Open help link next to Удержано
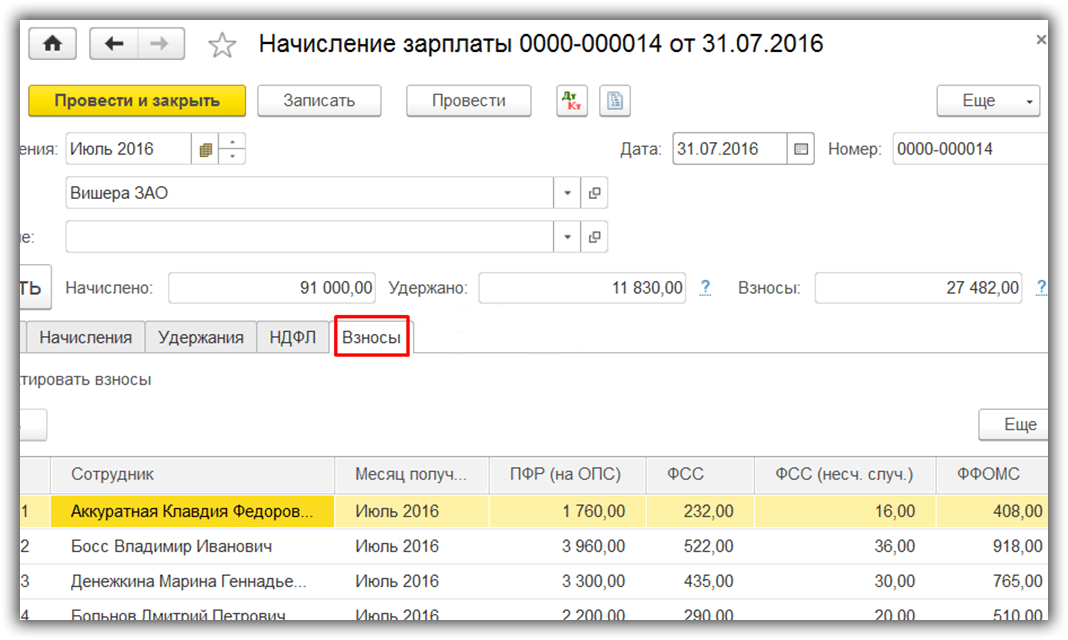 705,288
